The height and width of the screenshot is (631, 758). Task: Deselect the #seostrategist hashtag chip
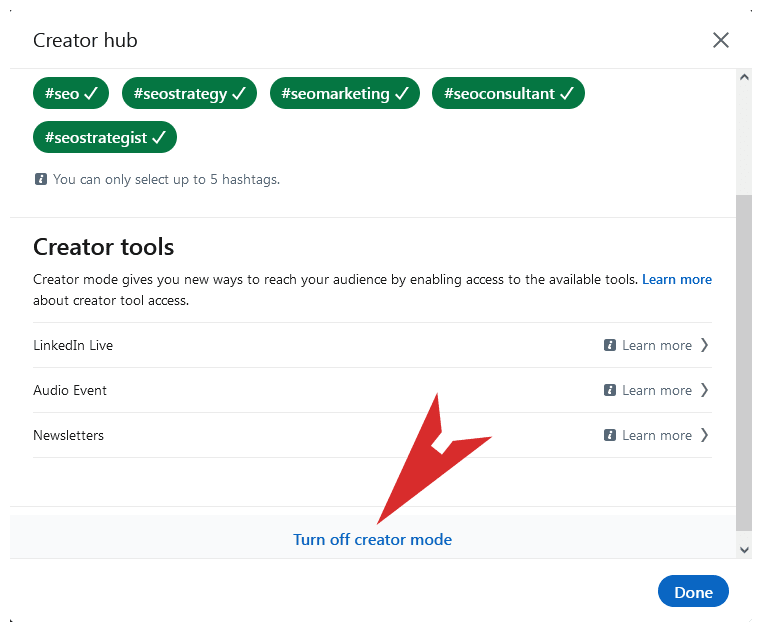105,137
